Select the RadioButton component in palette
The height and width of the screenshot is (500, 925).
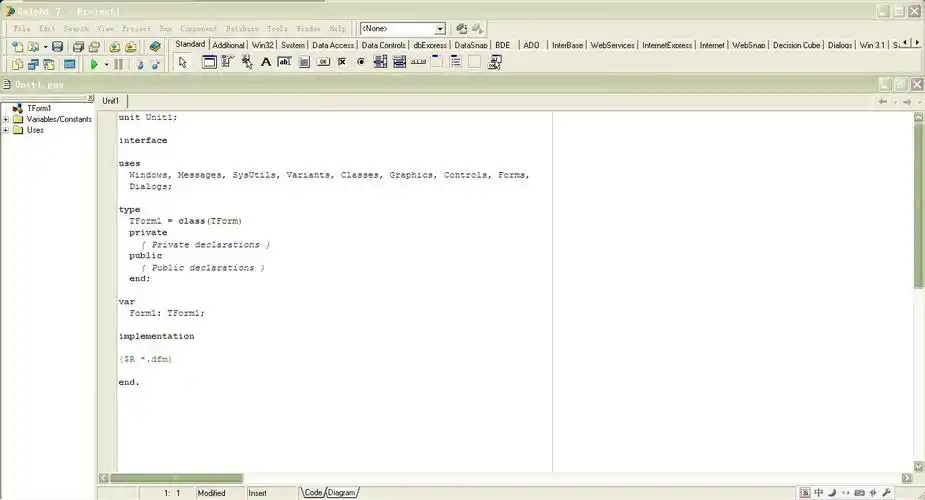click(x=361, y=62)
